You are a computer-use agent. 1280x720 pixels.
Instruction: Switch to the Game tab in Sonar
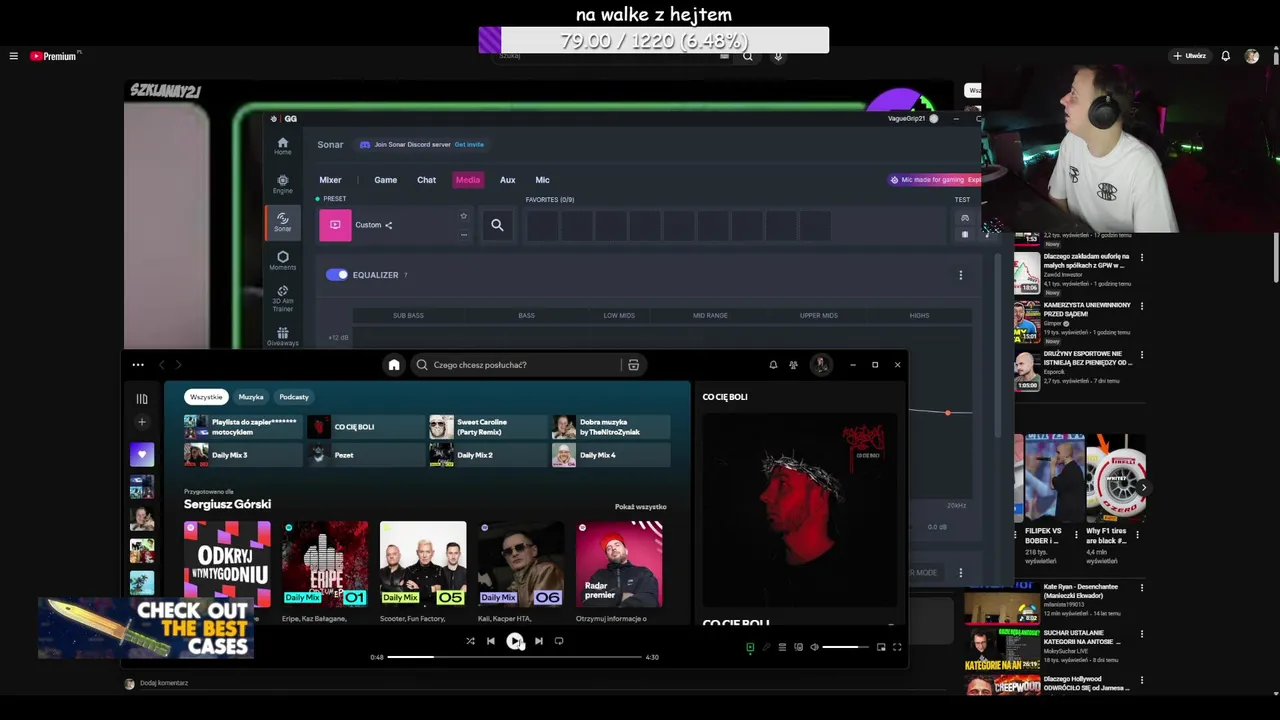point(385,180)
